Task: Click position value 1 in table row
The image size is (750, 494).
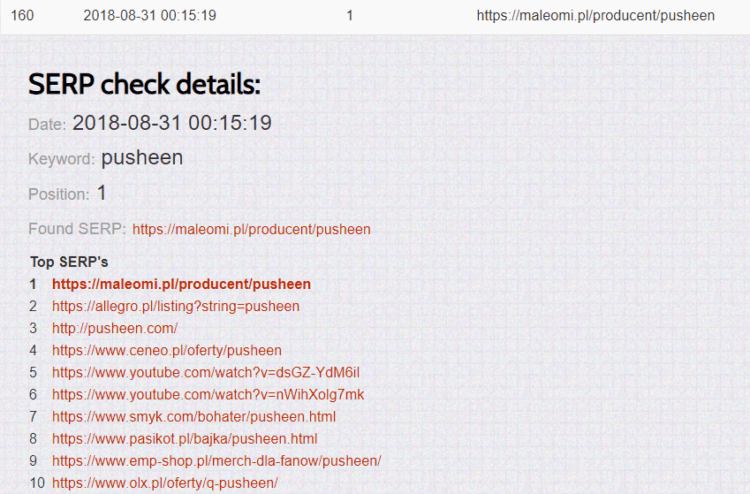Action: click(x=350, y=16)
